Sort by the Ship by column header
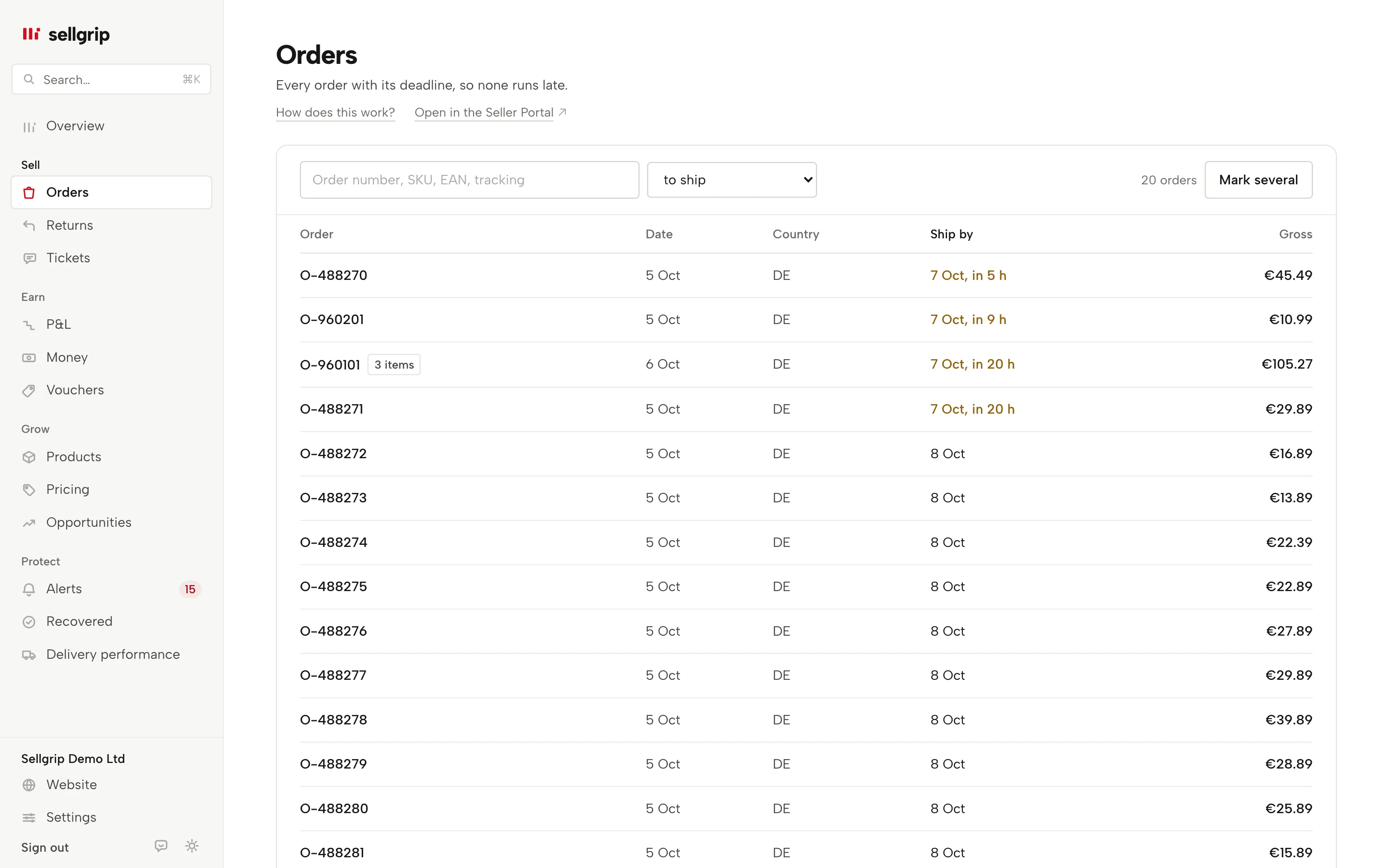Screen dimensions: 1389x868 click(951, 234)
